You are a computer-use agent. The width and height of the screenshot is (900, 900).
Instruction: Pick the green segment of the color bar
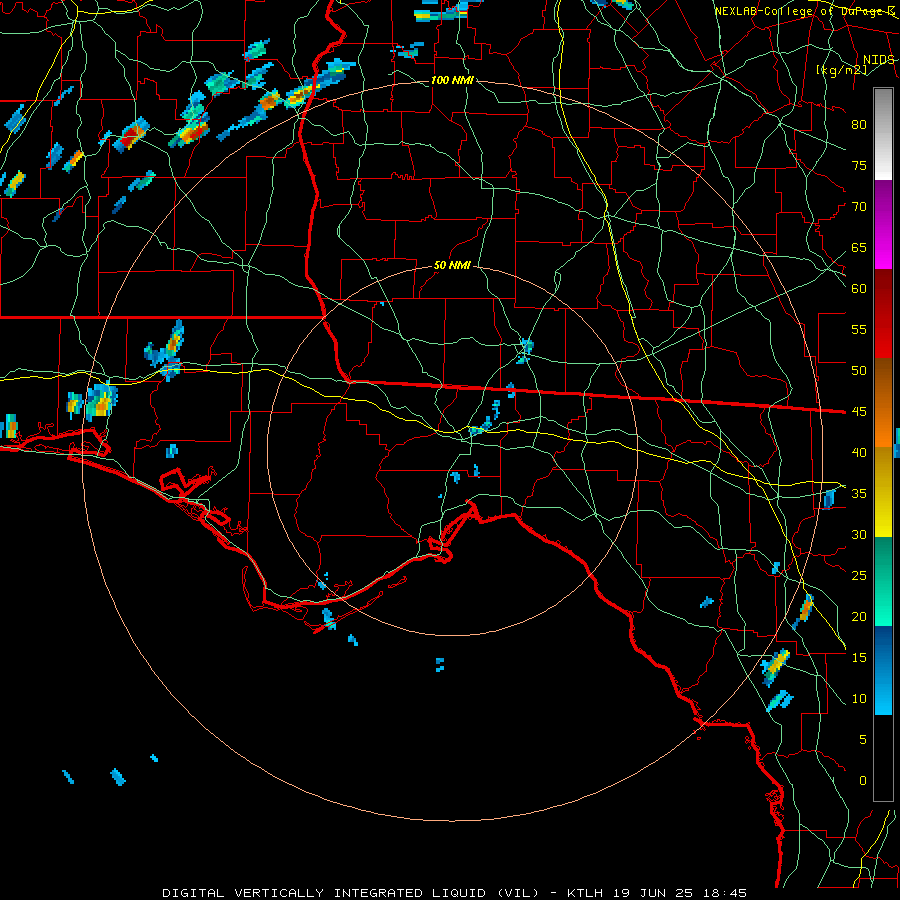click(x=883, y=581)
